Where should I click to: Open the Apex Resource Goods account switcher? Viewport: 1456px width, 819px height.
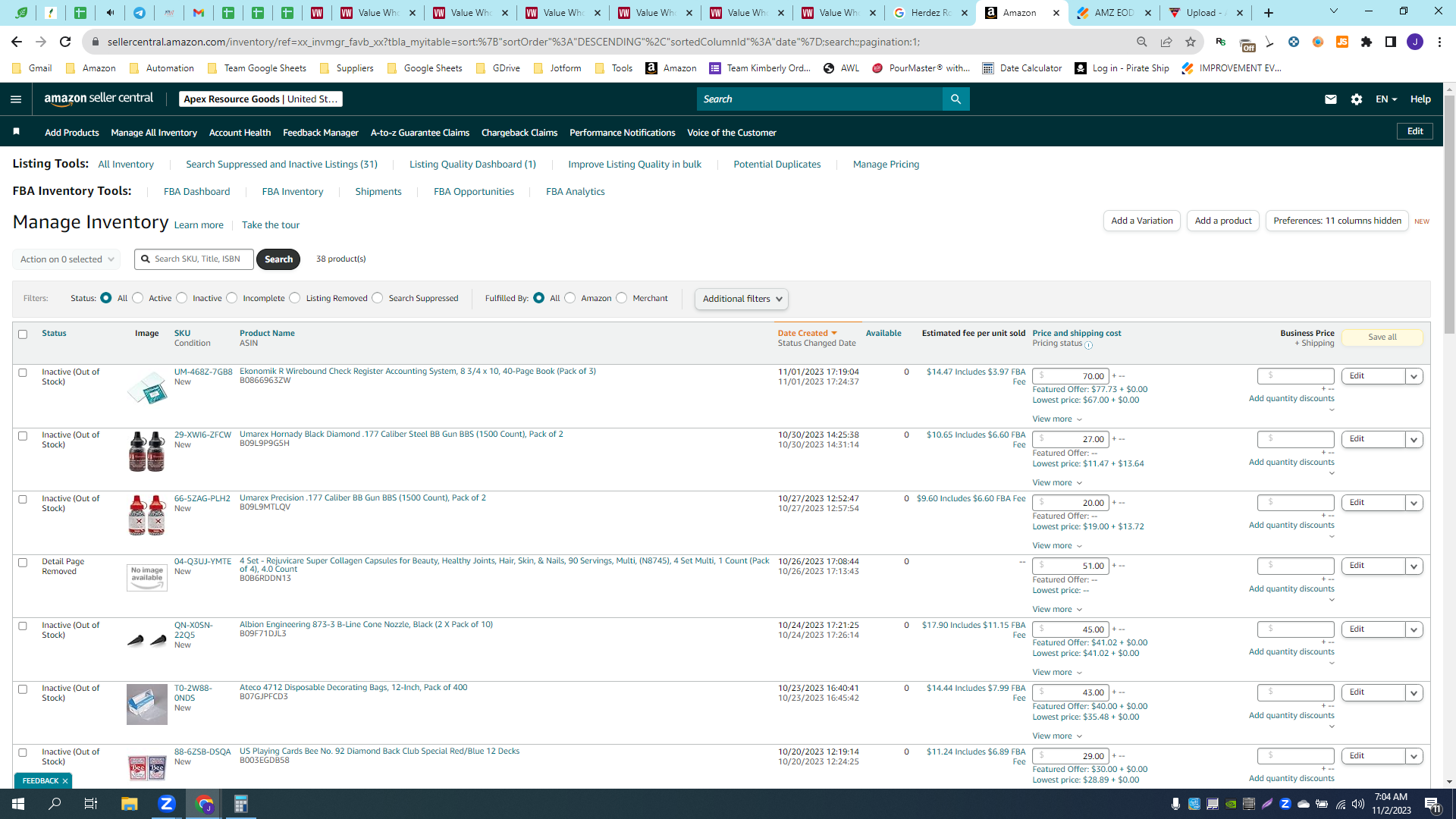click(261, 99)
